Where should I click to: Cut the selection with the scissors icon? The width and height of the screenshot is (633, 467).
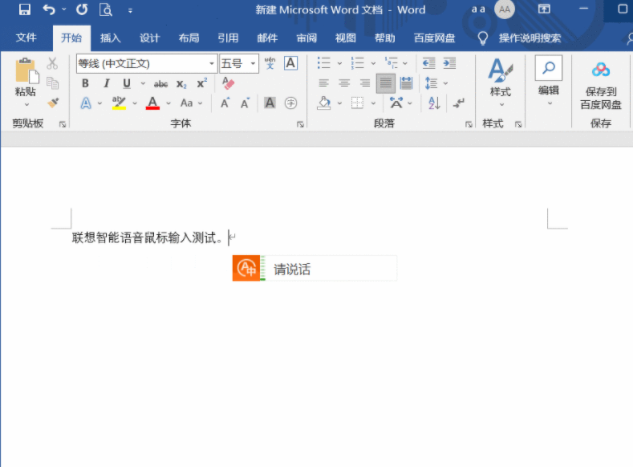pyautogui.click(x=52, y=63)
